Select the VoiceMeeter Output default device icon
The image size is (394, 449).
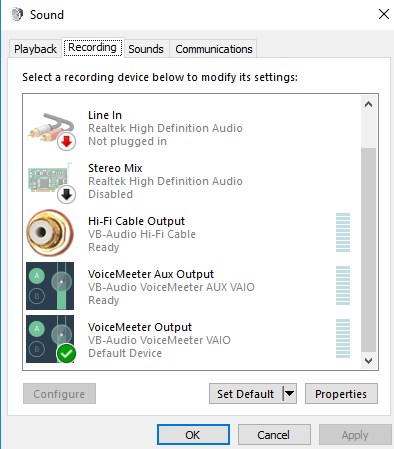click(51, 339)
